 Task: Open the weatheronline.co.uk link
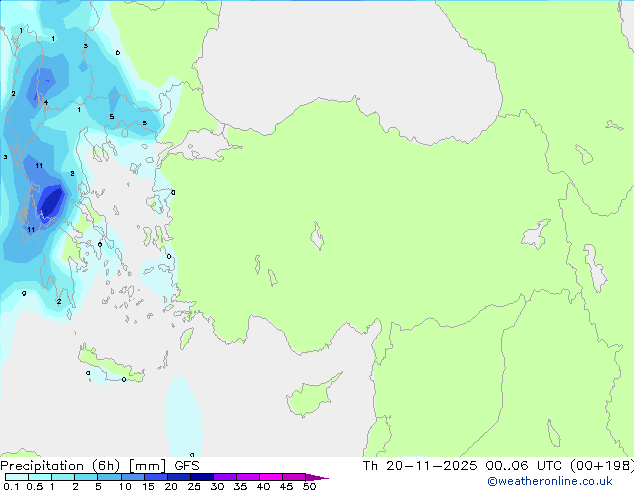pos(550,481)
